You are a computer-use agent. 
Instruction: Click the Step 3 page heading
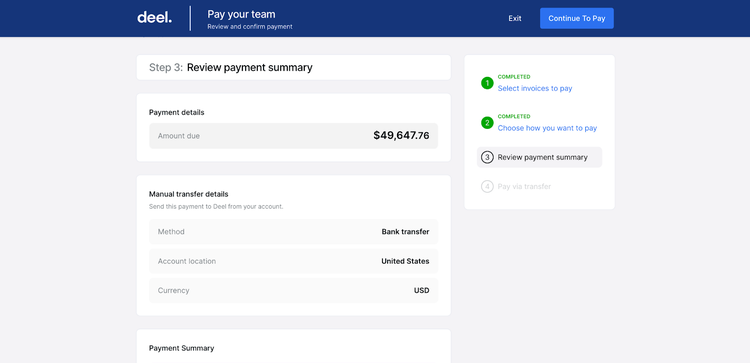coord(231,67)
